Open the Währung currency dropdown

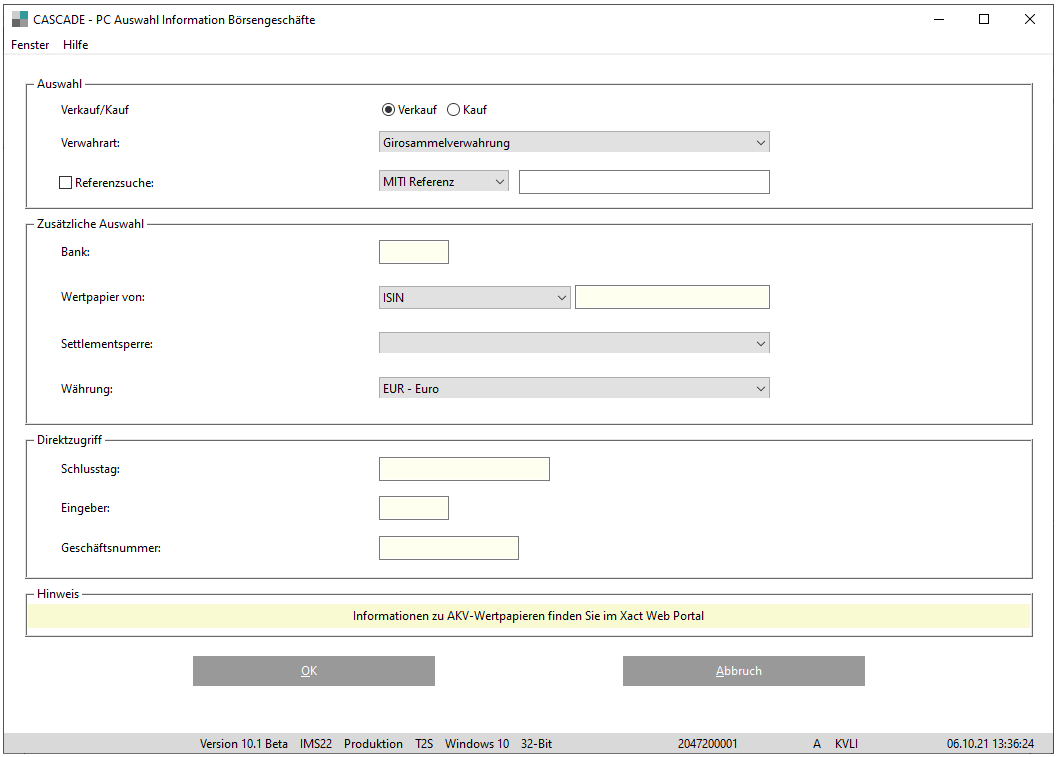(x=574, y=388)
